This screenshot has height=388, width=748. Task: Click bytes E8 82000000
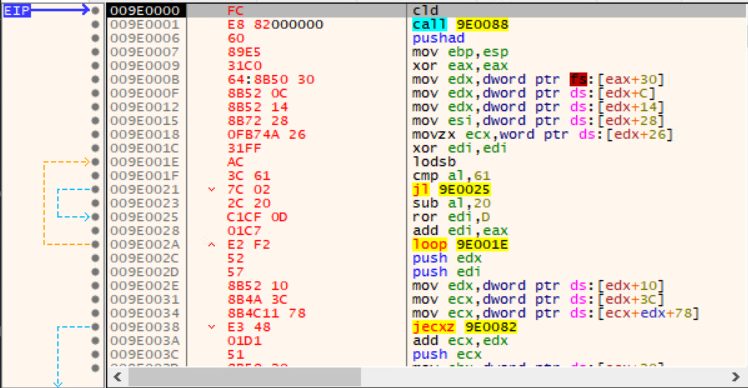pos(275,24)
